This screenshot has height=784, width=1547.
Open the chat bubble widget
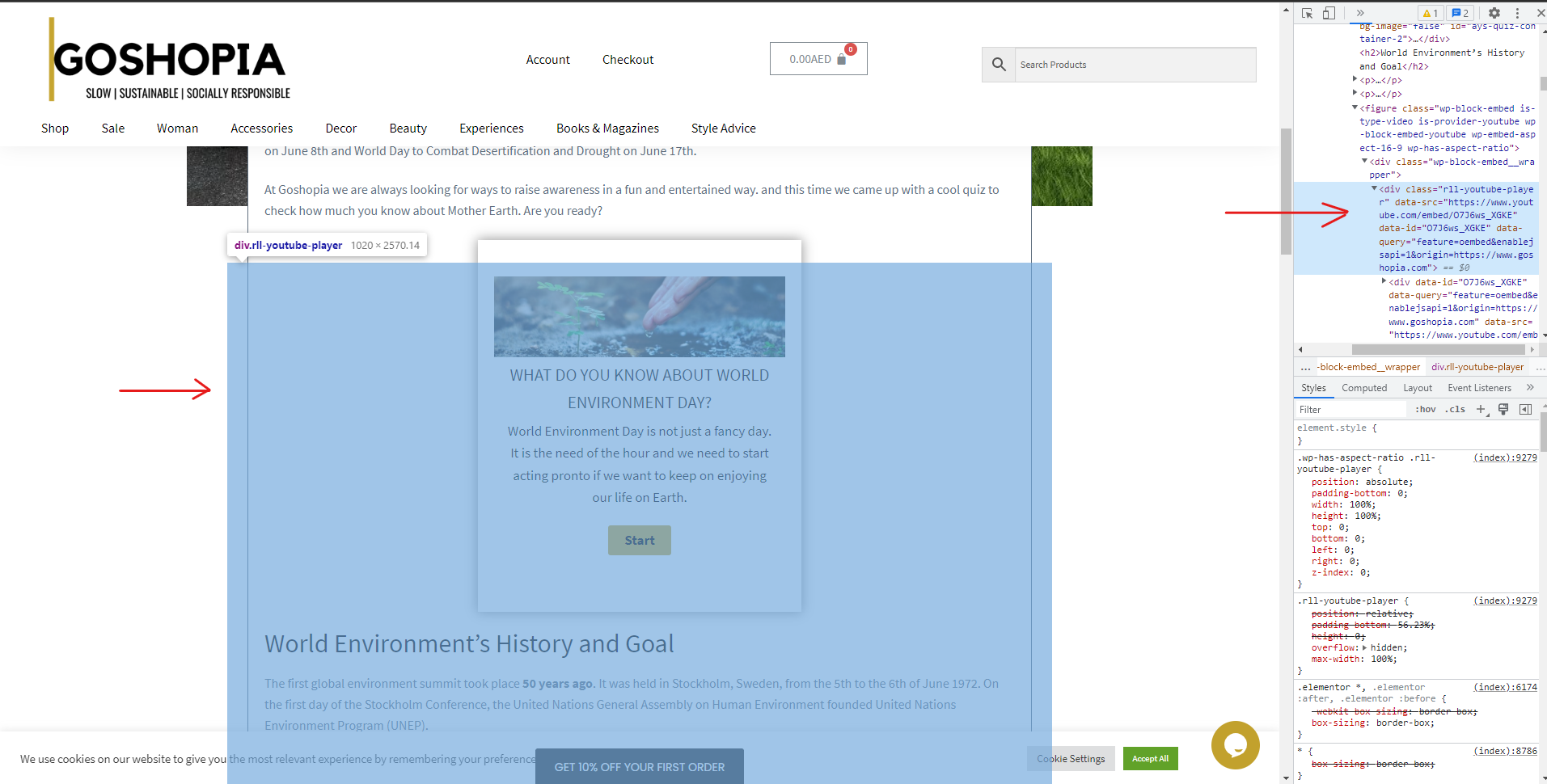coord(1235,745)
